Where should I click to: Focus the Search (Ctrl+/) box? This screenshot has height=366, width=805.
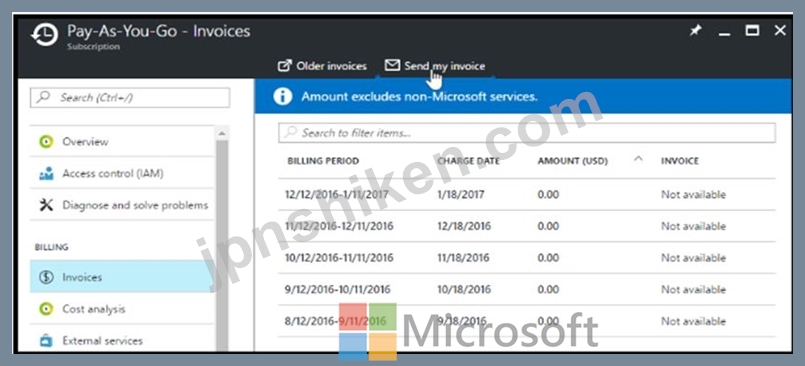pyautogui.click(x=130, y=98)
